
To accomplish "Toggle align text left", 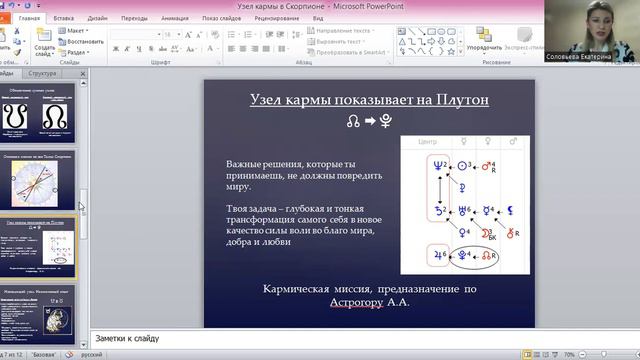I will pyautogui.click(x=231, y=49).
